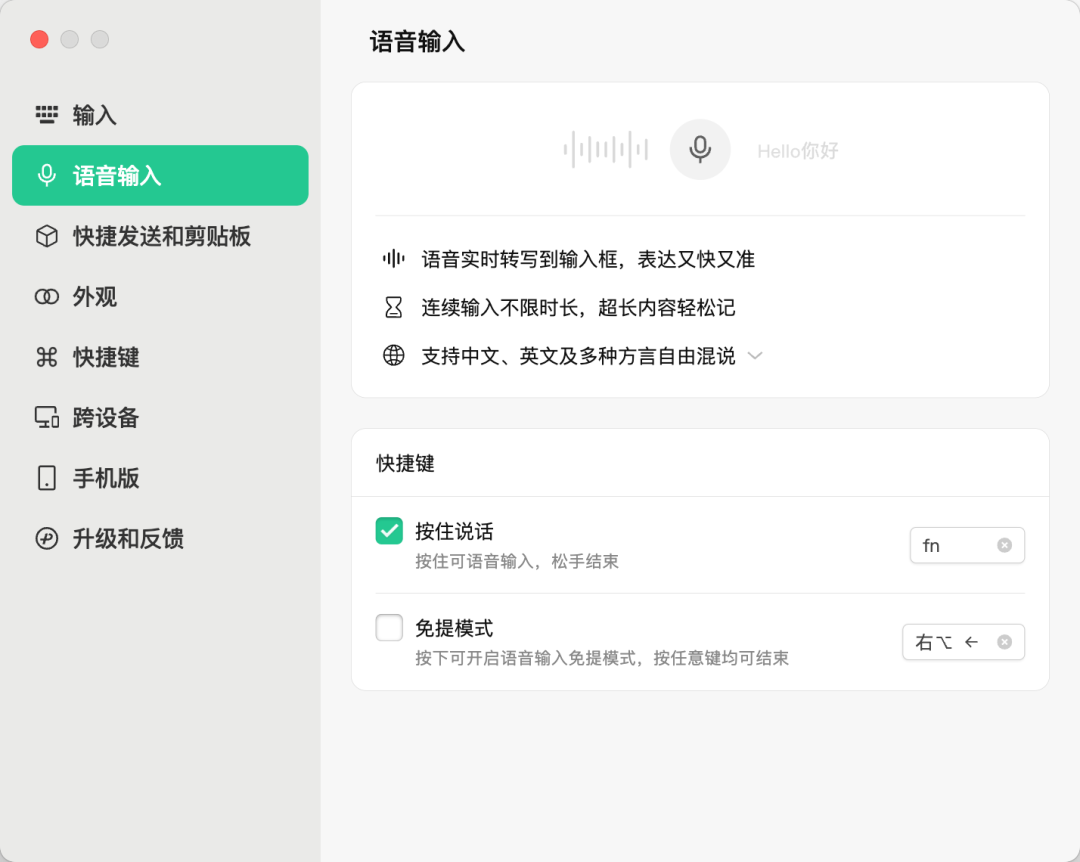Click the large microphone button in preview area

click(x=700, y=149)
